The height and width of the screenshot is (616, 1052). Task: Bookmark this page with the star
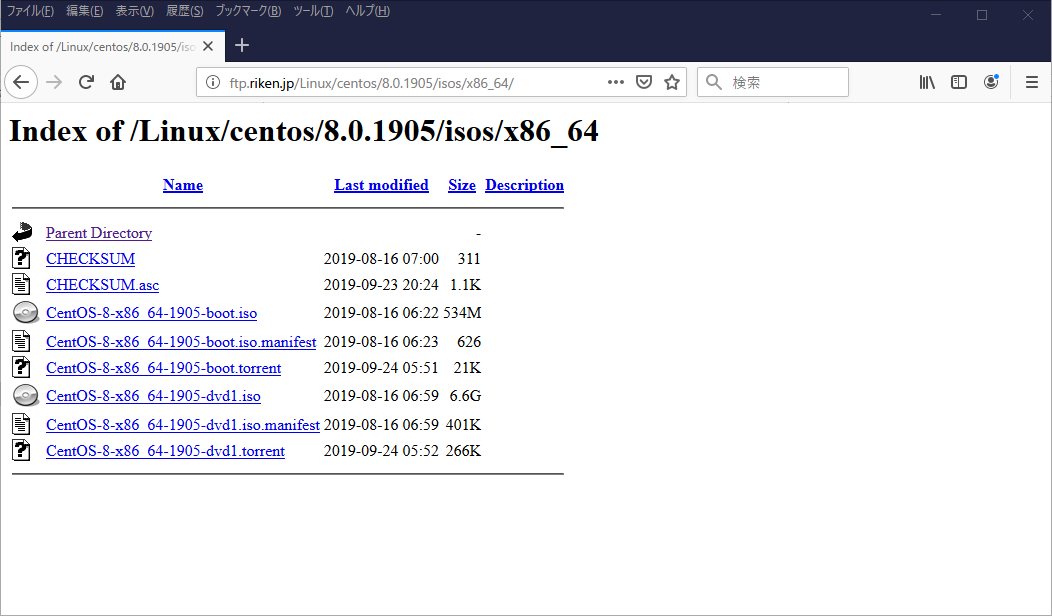click(x=672, y=82)
